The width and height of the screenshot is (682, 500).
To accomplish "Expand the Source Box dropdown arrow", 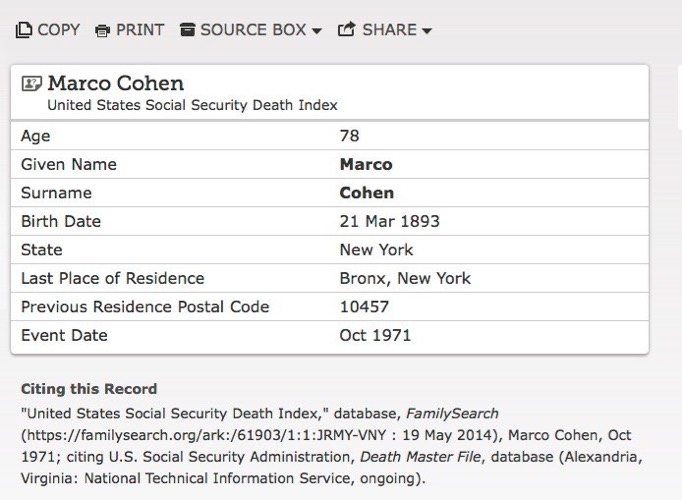I will click(x=317, y=31).
